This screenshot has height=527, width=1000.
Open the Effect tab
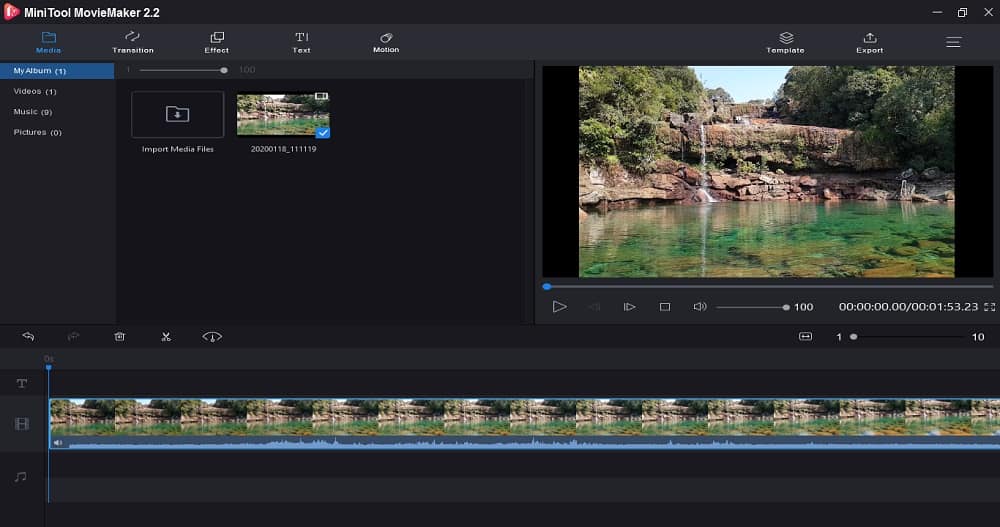(217, 42)
